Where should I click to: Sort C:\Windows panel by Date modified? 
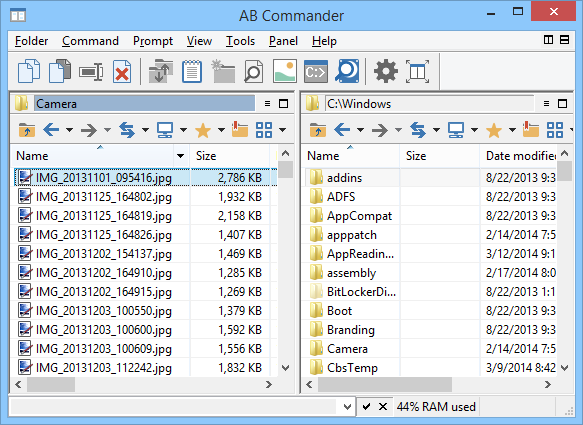point(518,156)
